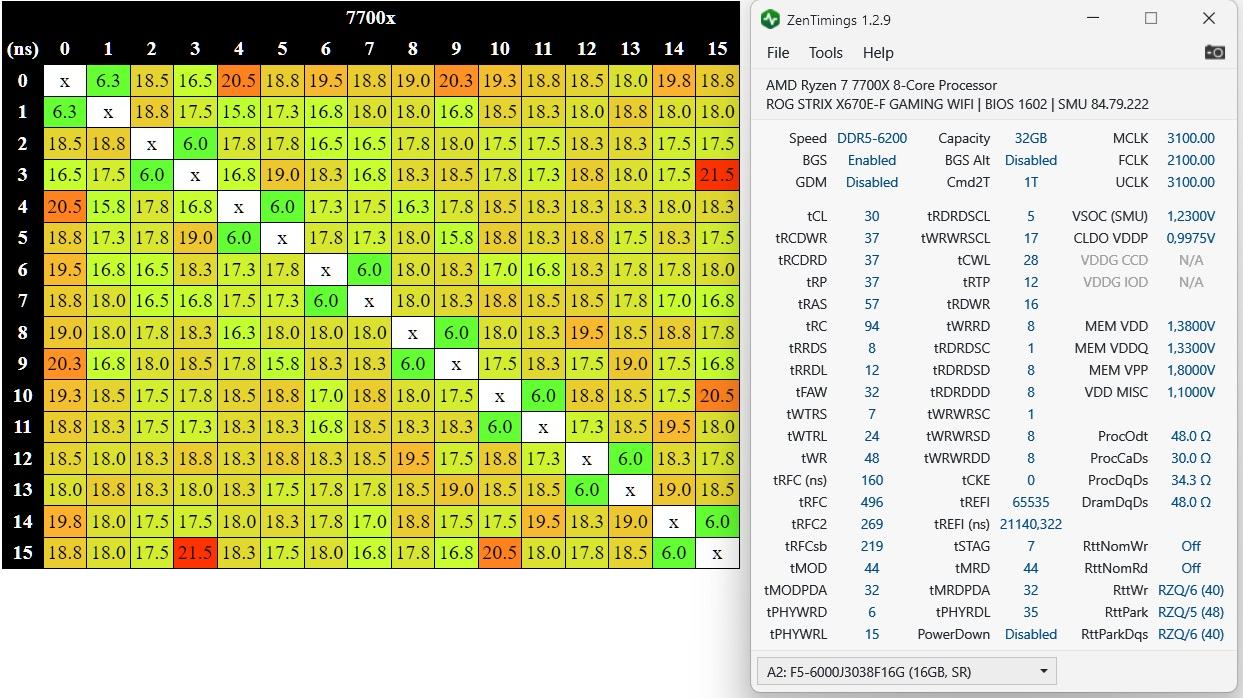Select the tRFC value 496

click(872, 502)
